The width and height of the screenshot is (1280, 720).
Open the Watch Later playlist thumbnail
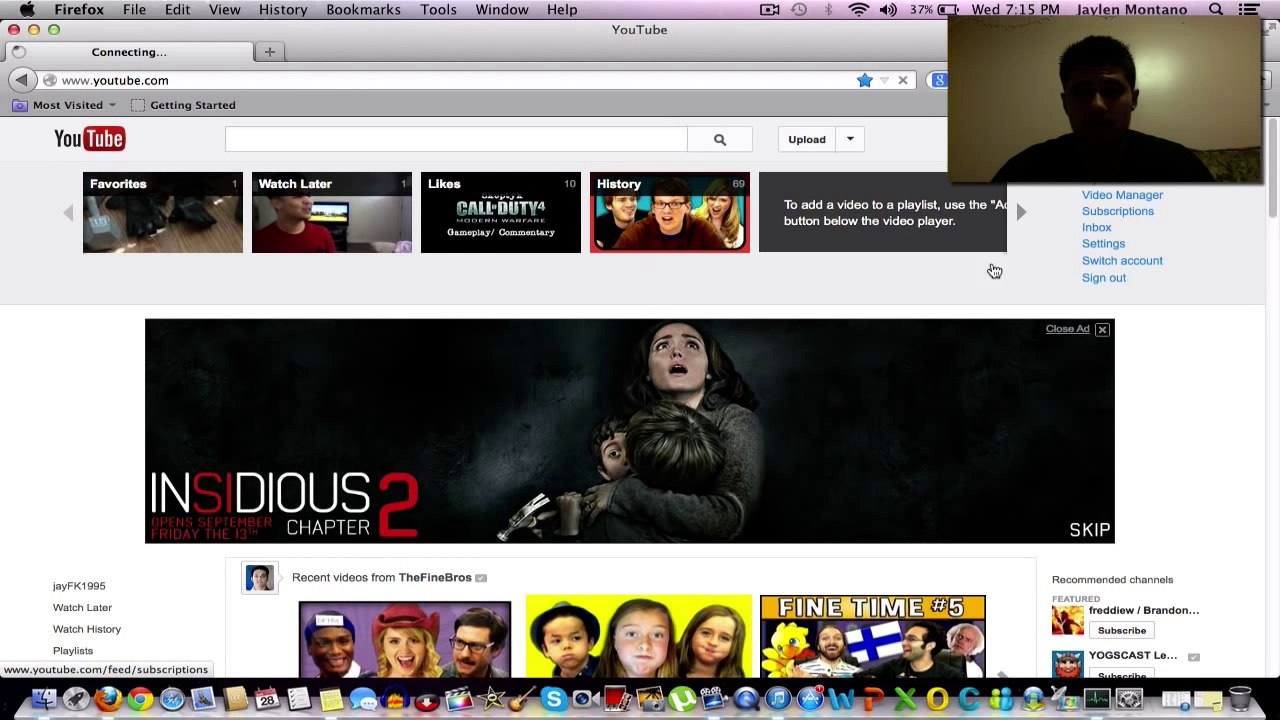pyautogui.click(x=332, y=212)
